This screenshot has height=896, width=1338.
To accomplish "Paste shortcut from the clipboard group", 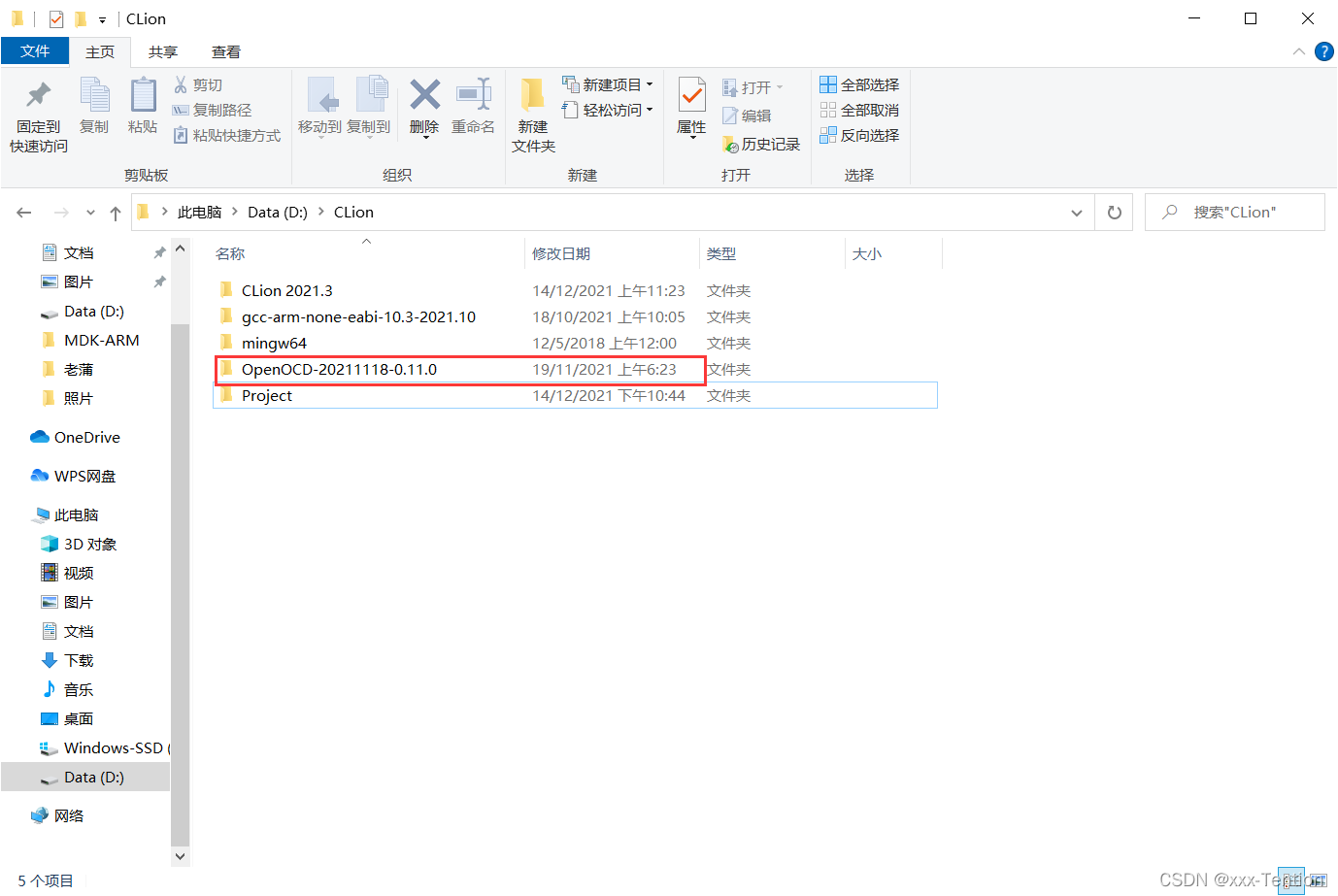I will coord(226,136).
